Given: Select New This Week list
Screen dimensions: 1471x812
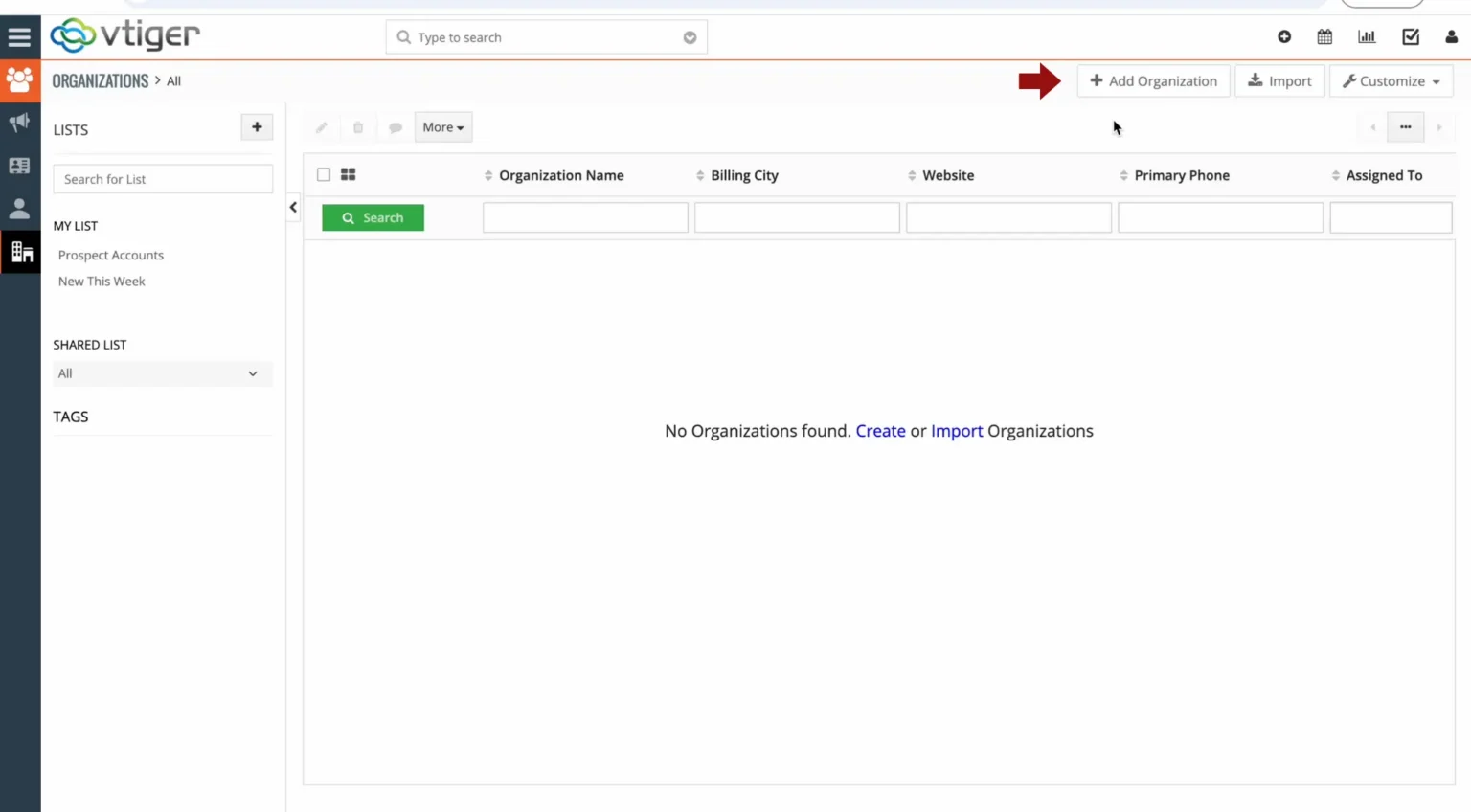Looking at the screenshot, I should coord(102,281).
